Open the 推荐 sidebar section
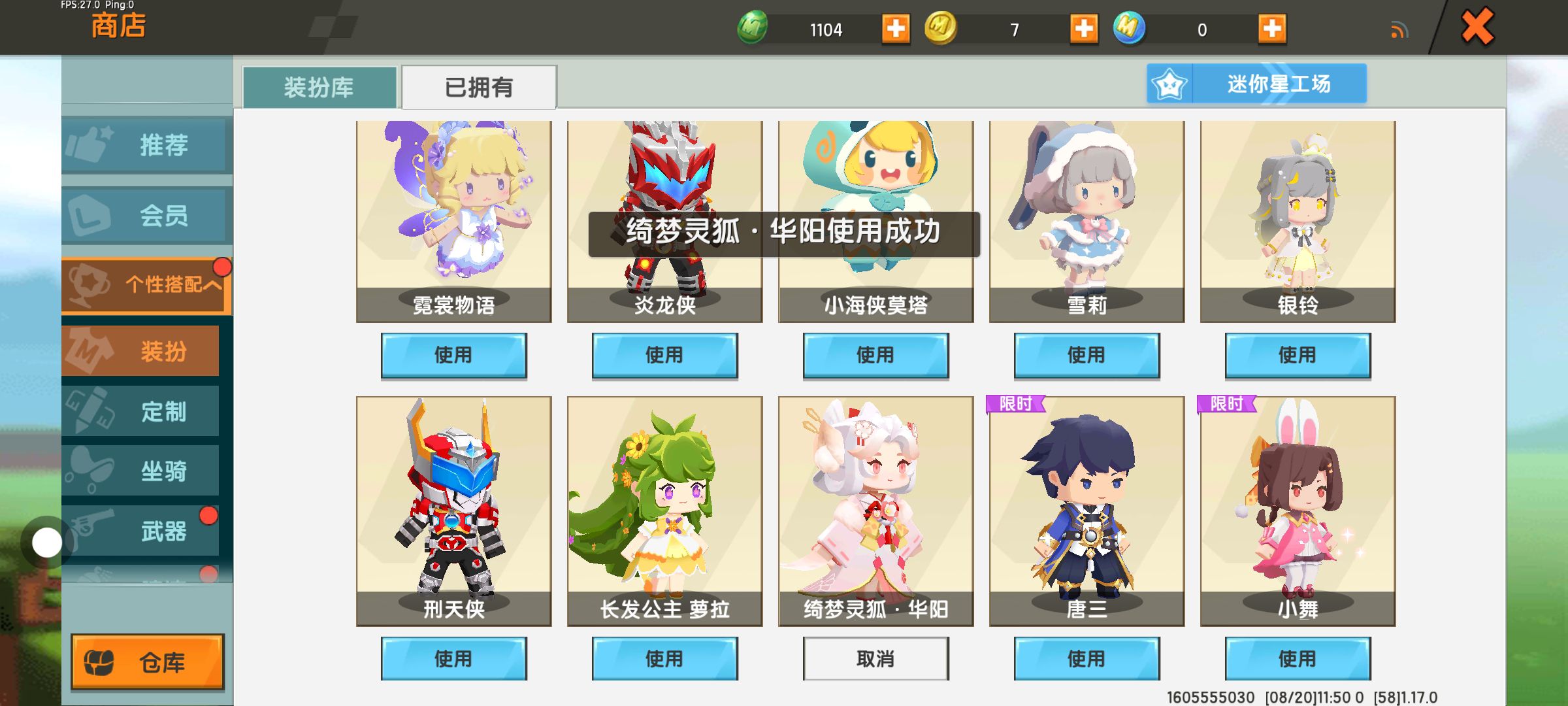Viewport: 1568px width, 706px height. click(147, 144)
